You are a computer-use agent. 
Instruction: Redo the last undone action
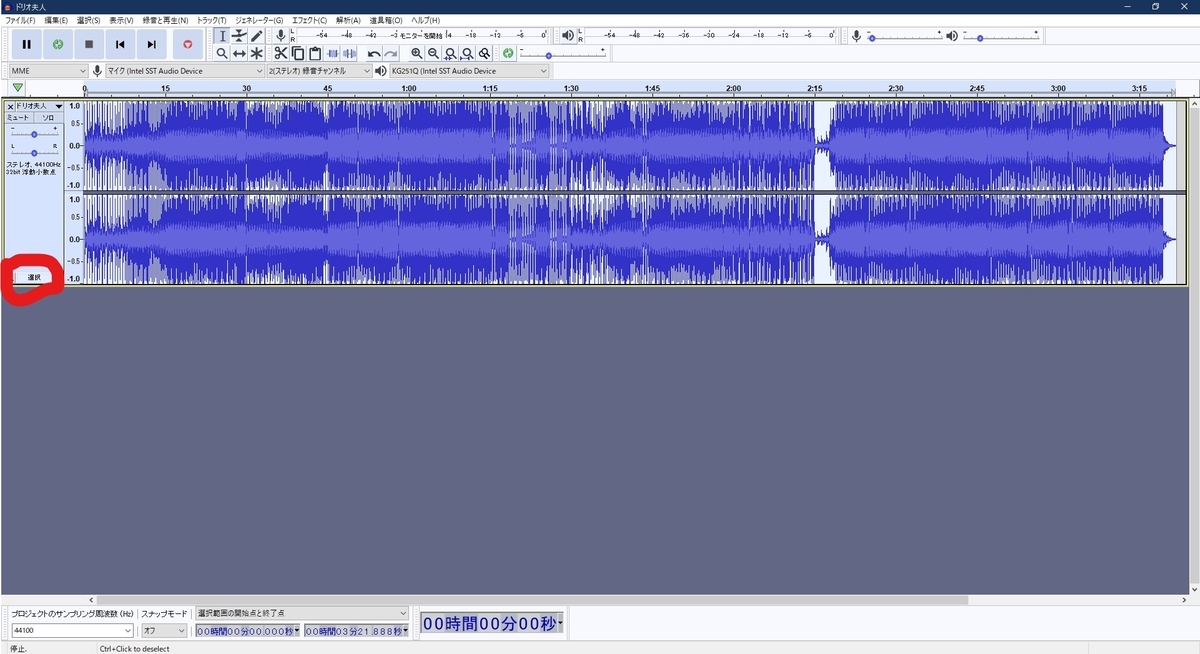(x=391, y=53)
